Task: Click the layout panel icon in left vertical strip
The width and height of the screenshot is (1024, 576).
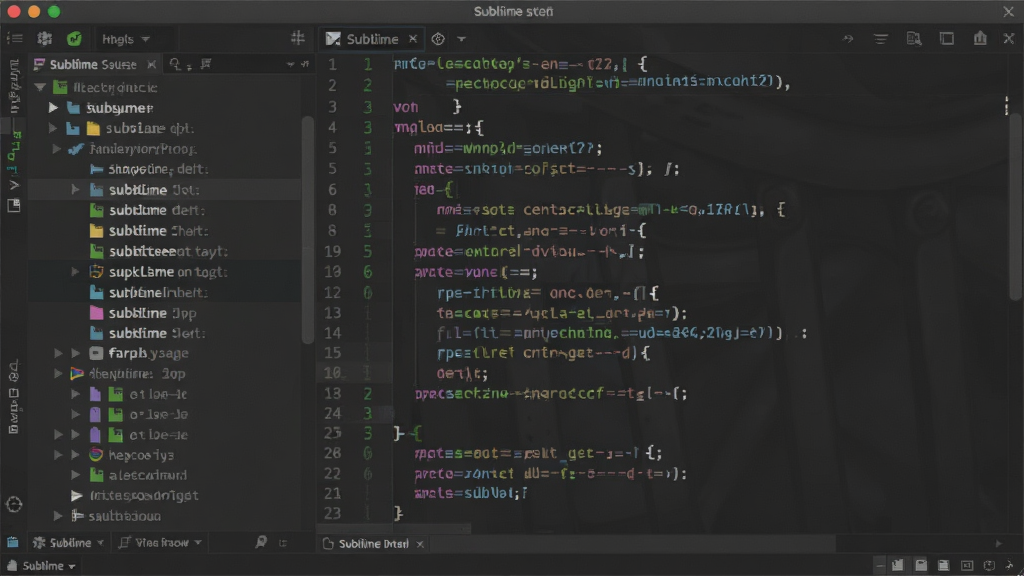Action: pyautogui.click(x=14, y=206)
